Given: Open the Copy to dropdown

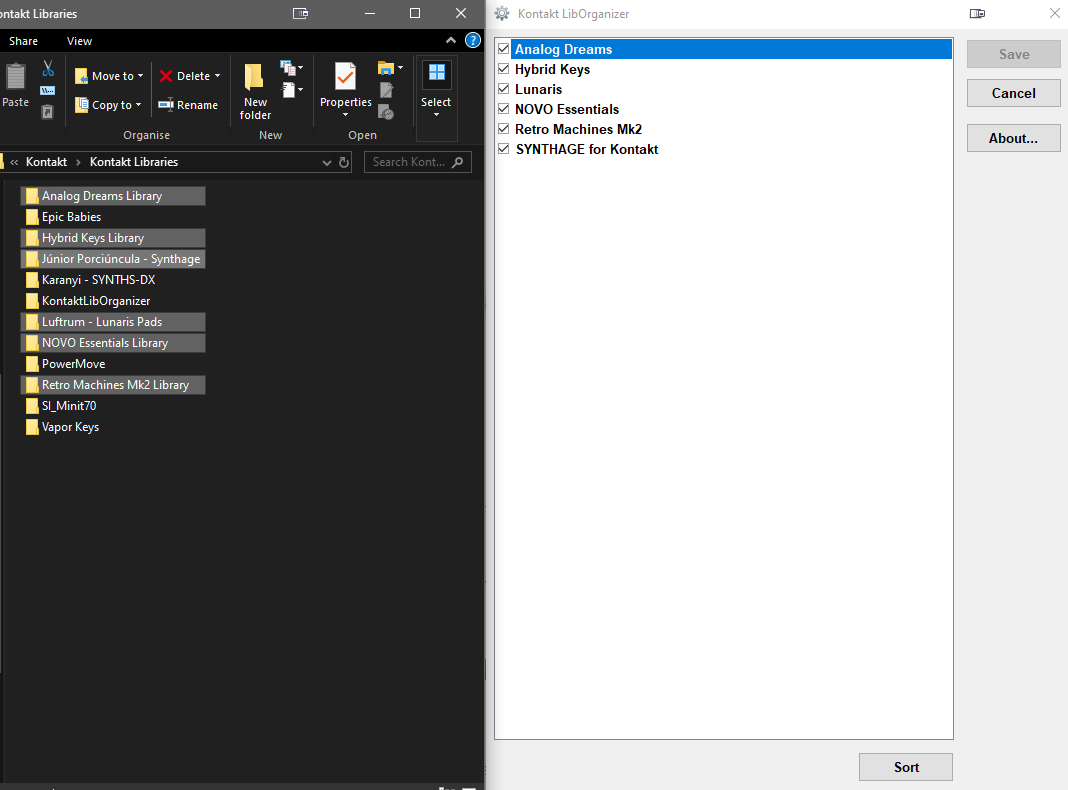Looking at the screenshot, I should 138,105.
